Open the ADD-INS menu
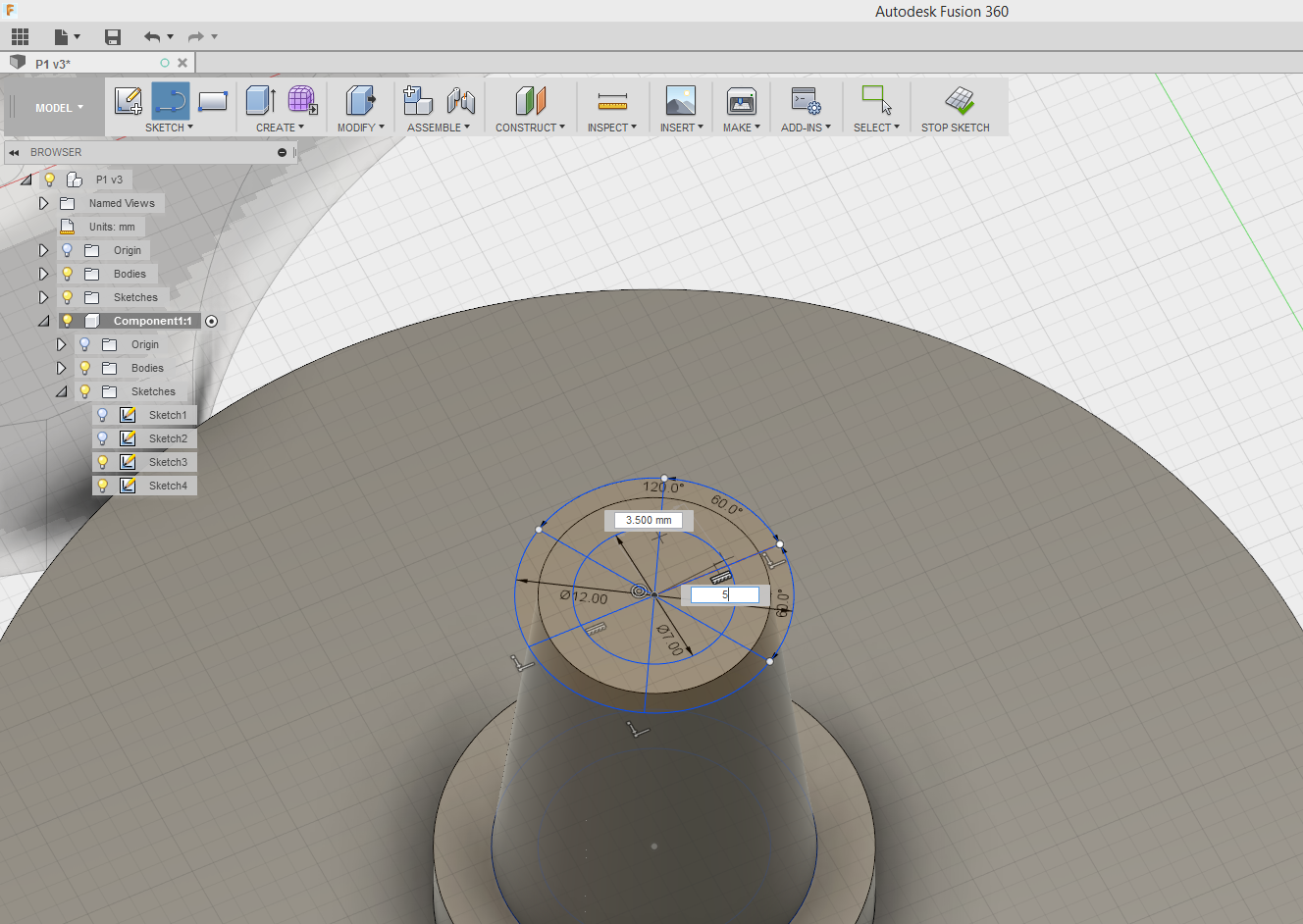This screenshot has width=1303, height=924. tap(806, 128)
